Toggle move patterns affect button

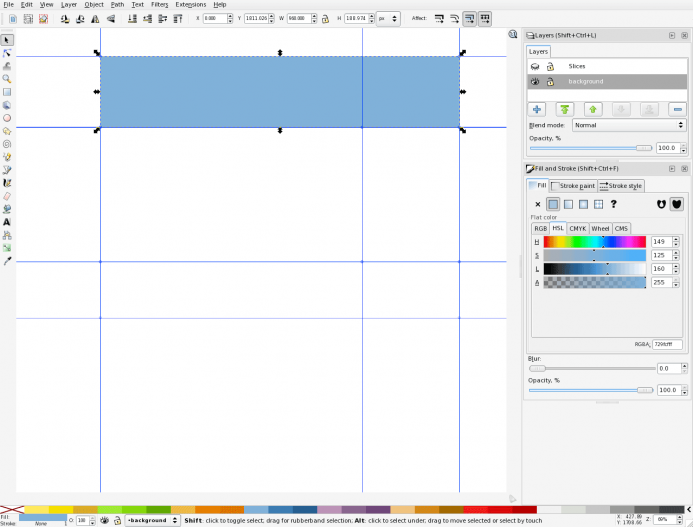click(x=485, y=19)
